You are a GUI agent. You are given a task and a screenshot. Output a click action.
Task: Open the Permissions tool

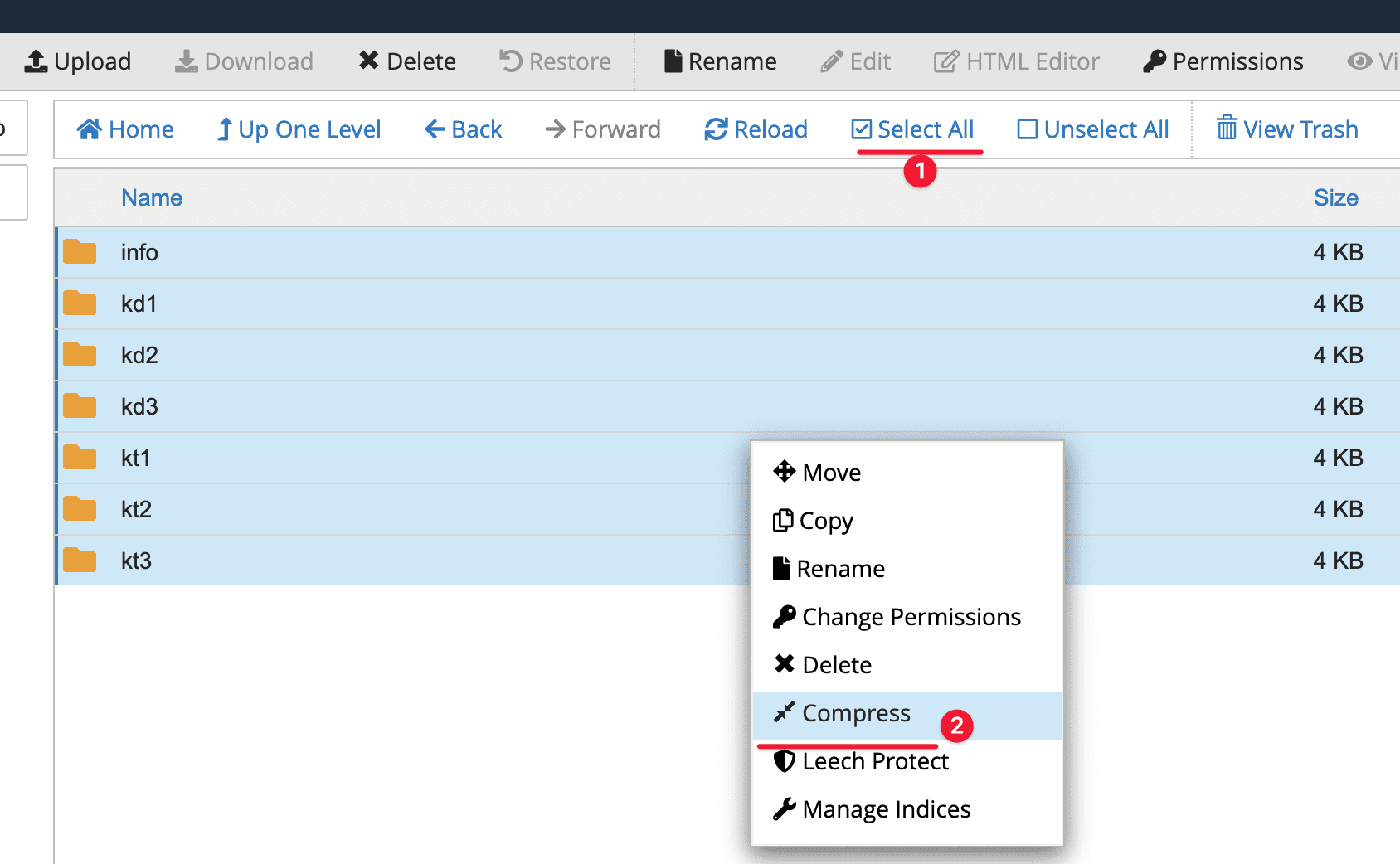(1222, 61)
